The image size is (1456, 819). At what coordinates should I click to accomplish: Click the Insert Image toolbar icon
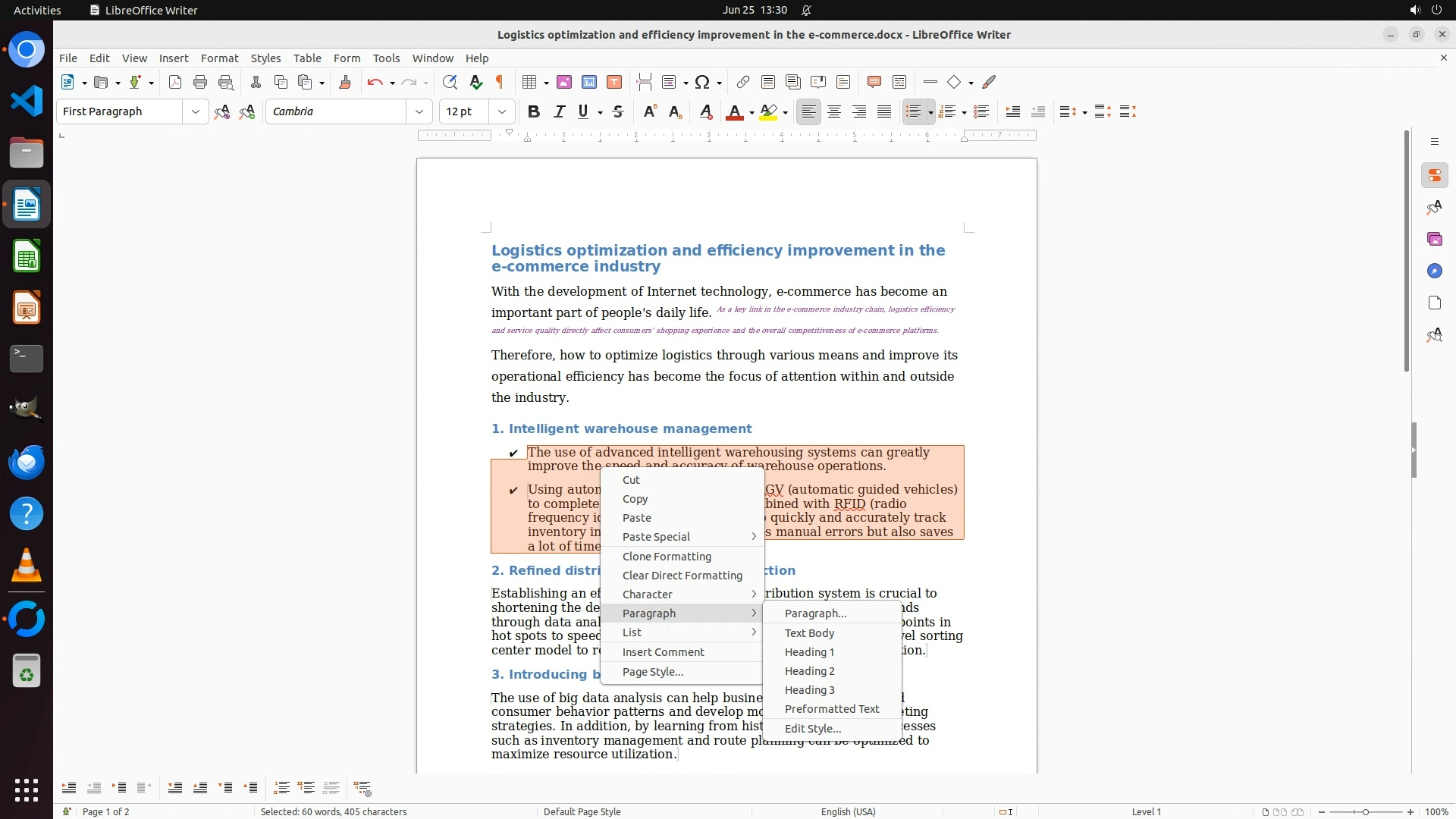564,82
